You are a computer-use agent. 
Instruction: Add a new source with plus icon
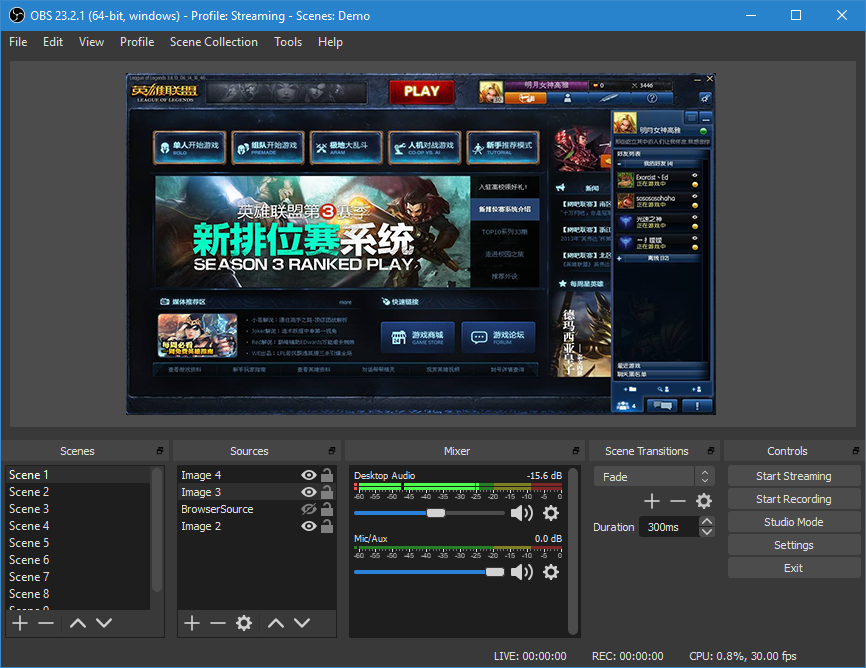192,623
